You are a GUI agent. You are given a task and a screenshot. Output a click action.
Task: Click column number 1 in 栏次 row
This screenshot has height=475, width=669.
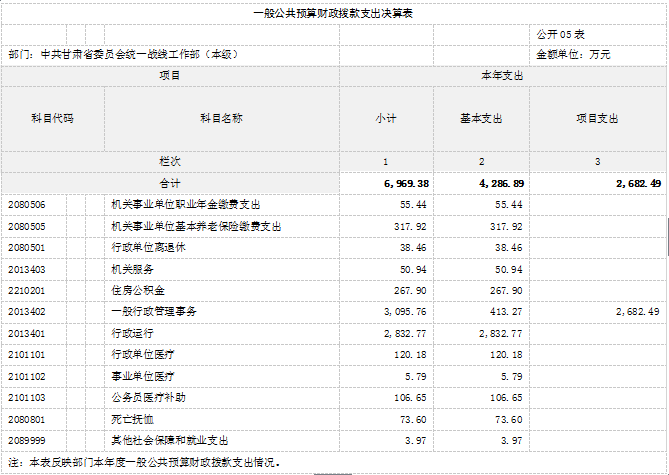(x=386, y=162)
